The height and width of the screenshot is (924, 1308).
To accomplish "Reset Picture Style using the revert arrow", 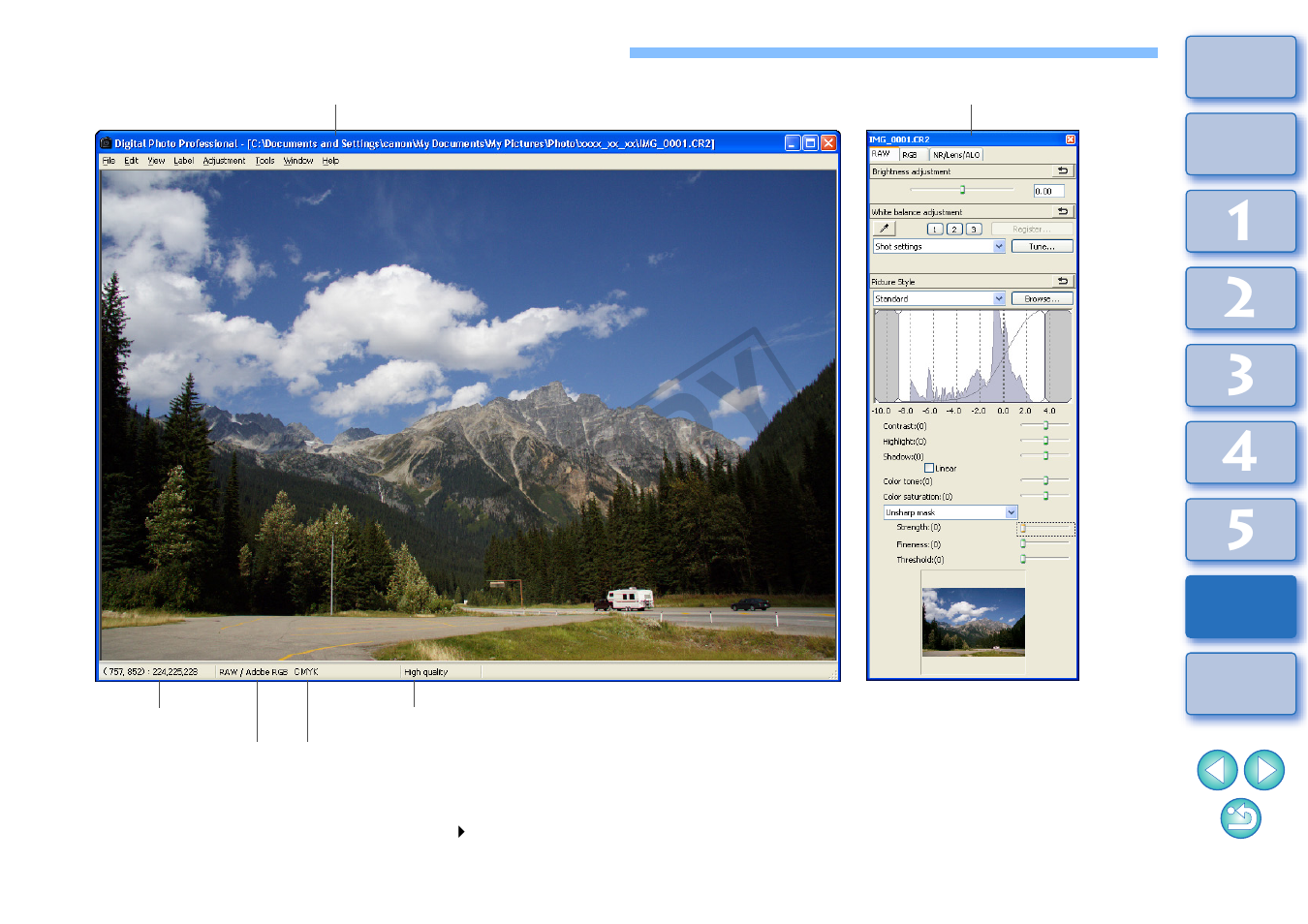I will [x=1063, y=282].
